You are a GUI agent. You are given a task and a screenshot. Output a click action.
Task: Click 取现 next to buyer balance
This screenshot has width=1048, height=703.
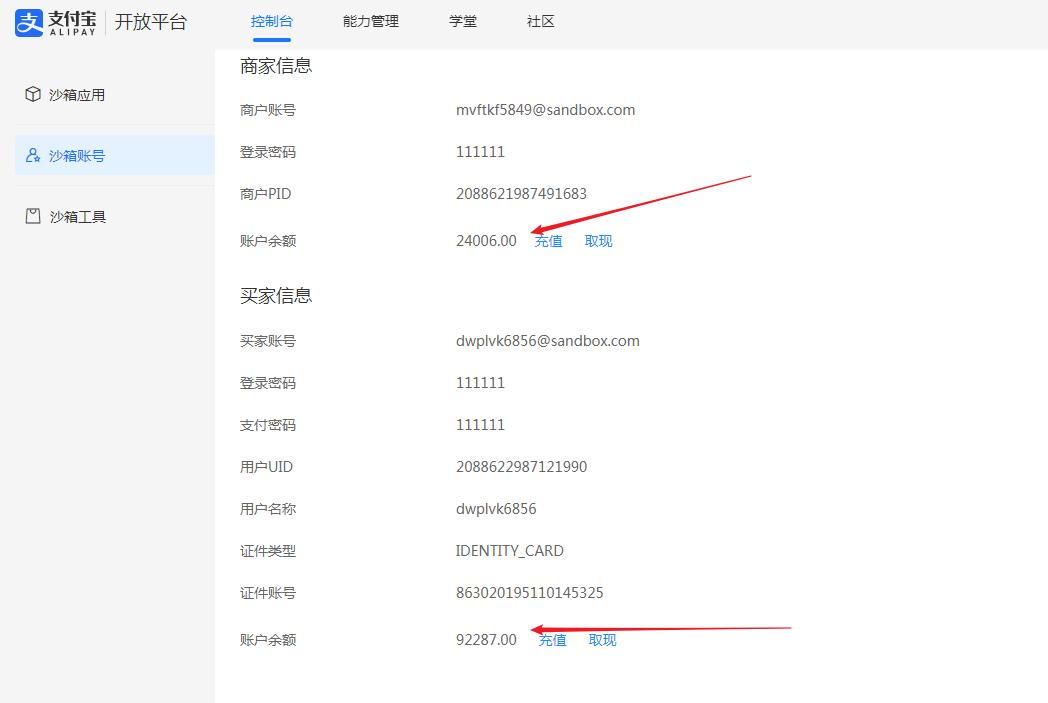(x=602, y=639)
